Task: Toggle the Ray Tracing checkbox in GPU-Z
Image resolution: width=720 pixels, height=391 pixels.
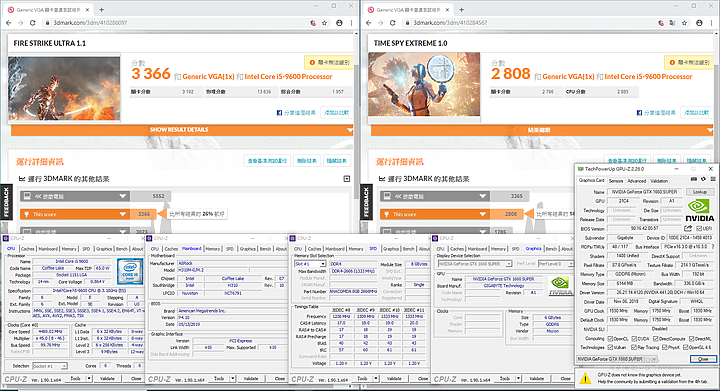Action: (x=634, y=347)
